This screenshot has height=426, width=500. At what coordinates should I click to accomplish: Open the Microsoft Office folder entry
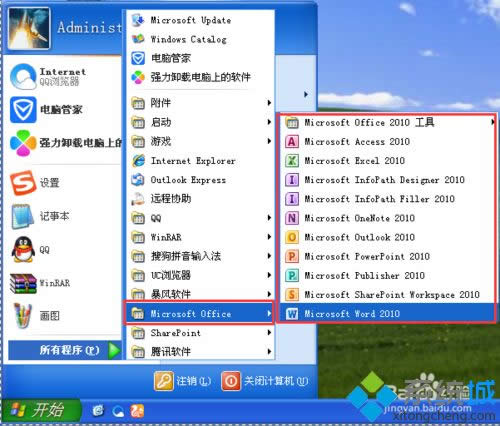coord(200,314)
